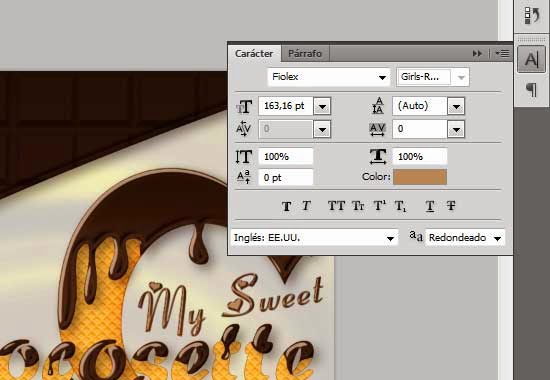Switch to the Párrafo tab

[305, 54]
